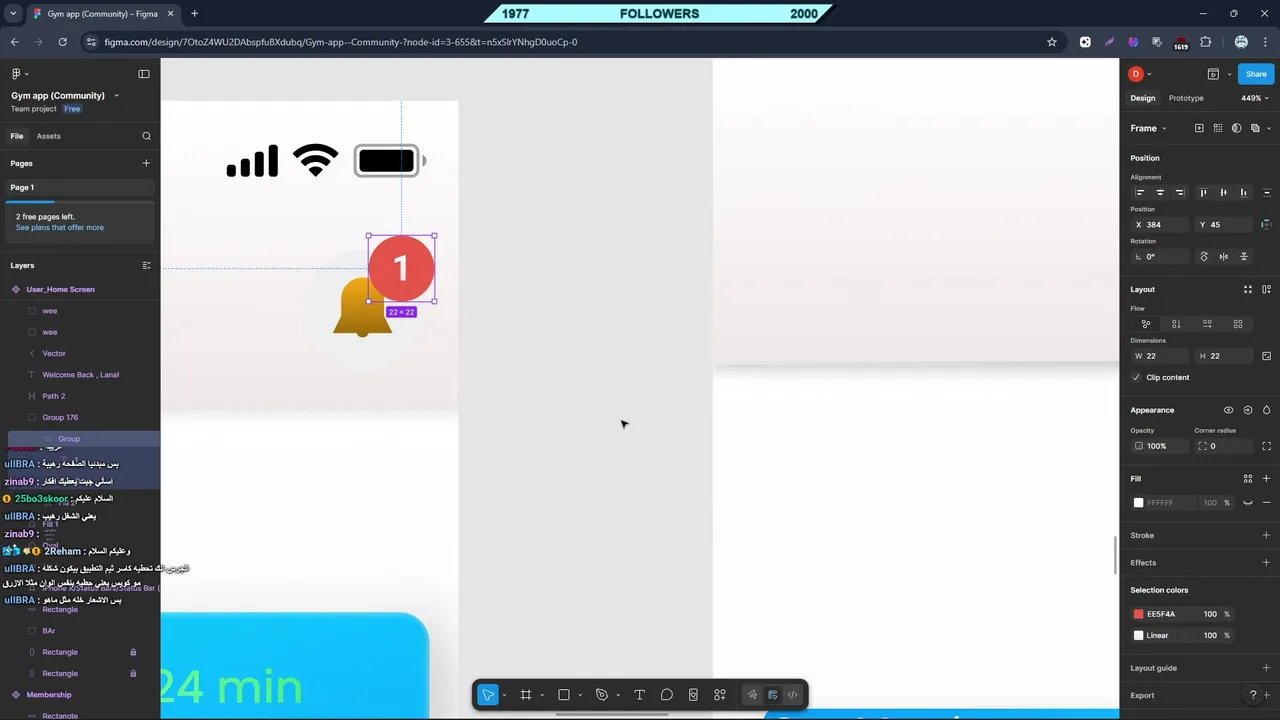Toggle layer visibility eye in Appearance
The width and height of the screenshot is (1280, 720).
[x=1229, y=410]
